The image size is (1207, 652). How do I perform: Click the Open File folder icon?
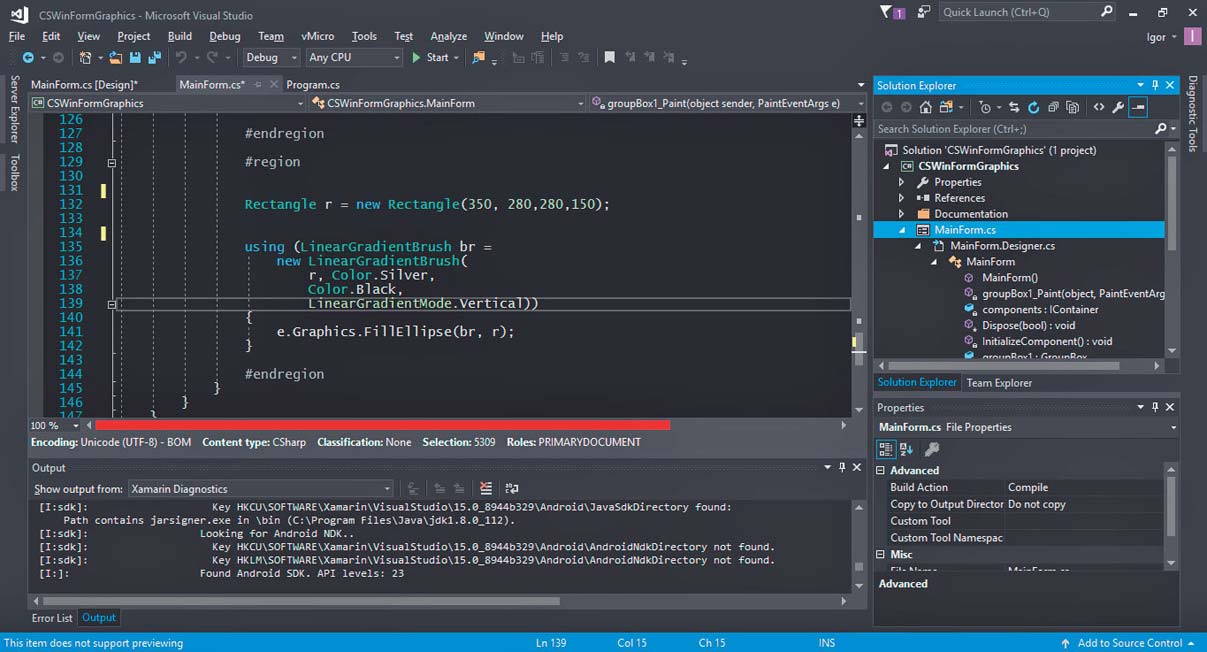(117, 58)
